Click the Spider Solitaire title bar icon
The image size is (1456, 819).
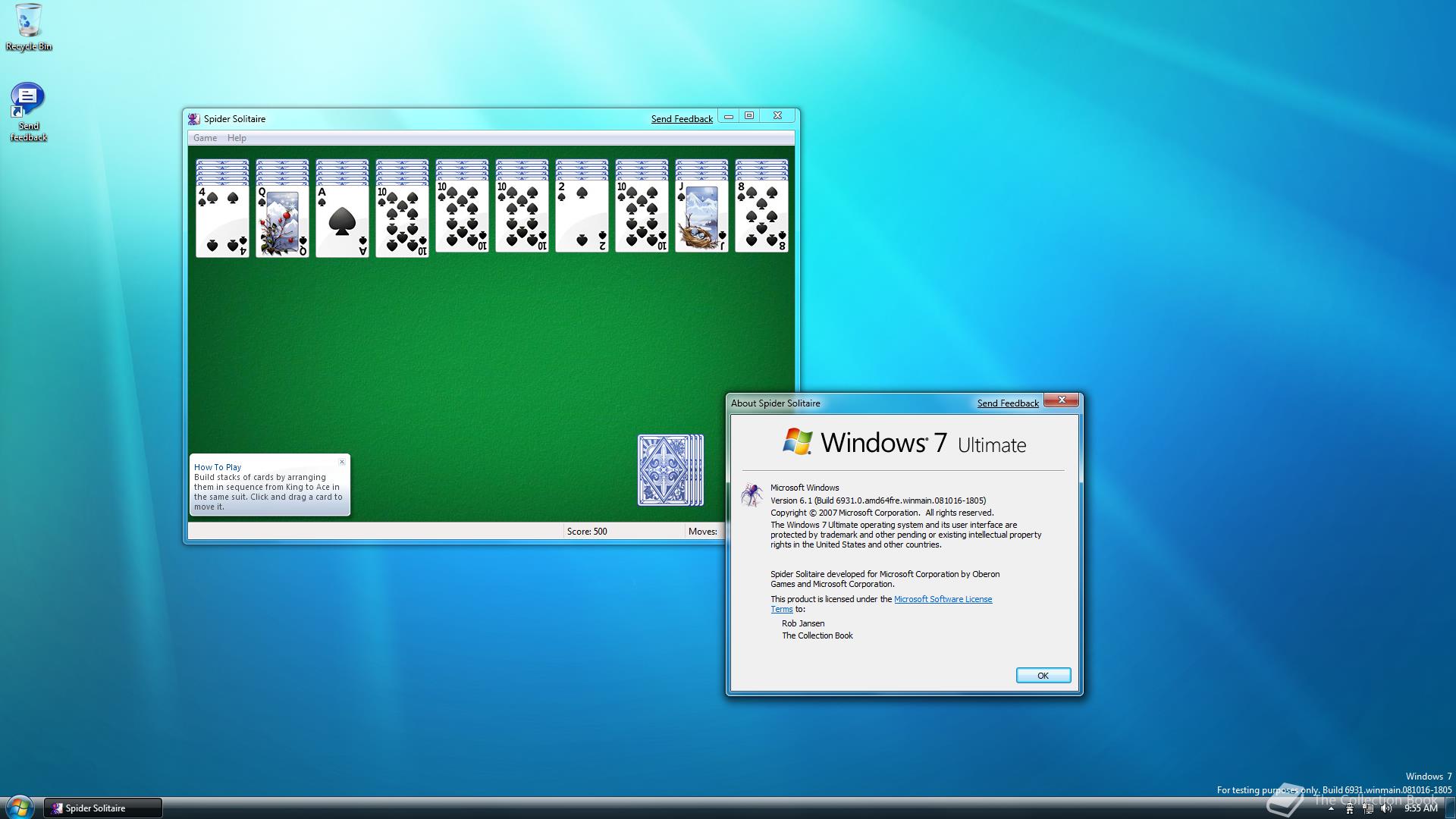(194, 119)
